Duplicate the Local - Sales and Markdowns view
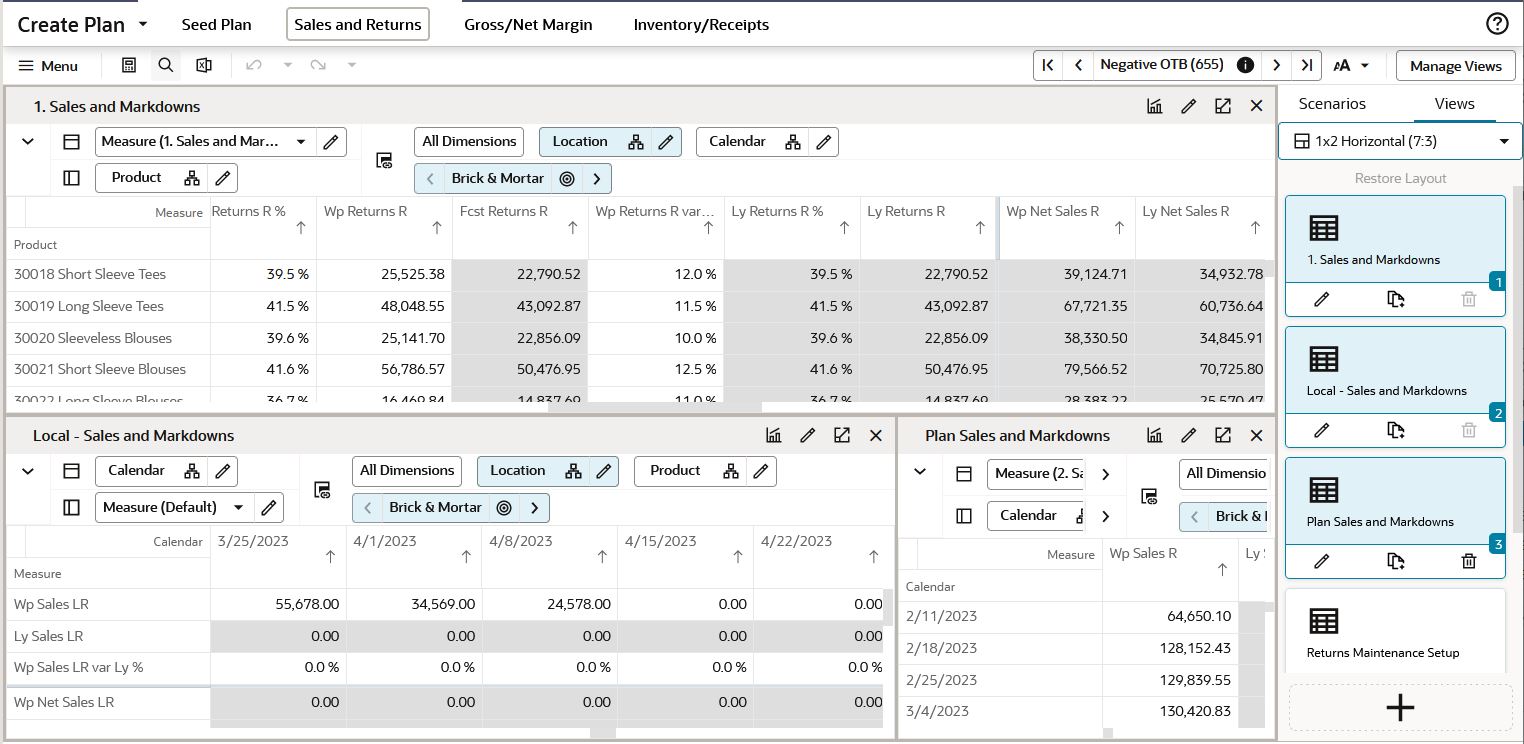 [x=1396, y=430]
